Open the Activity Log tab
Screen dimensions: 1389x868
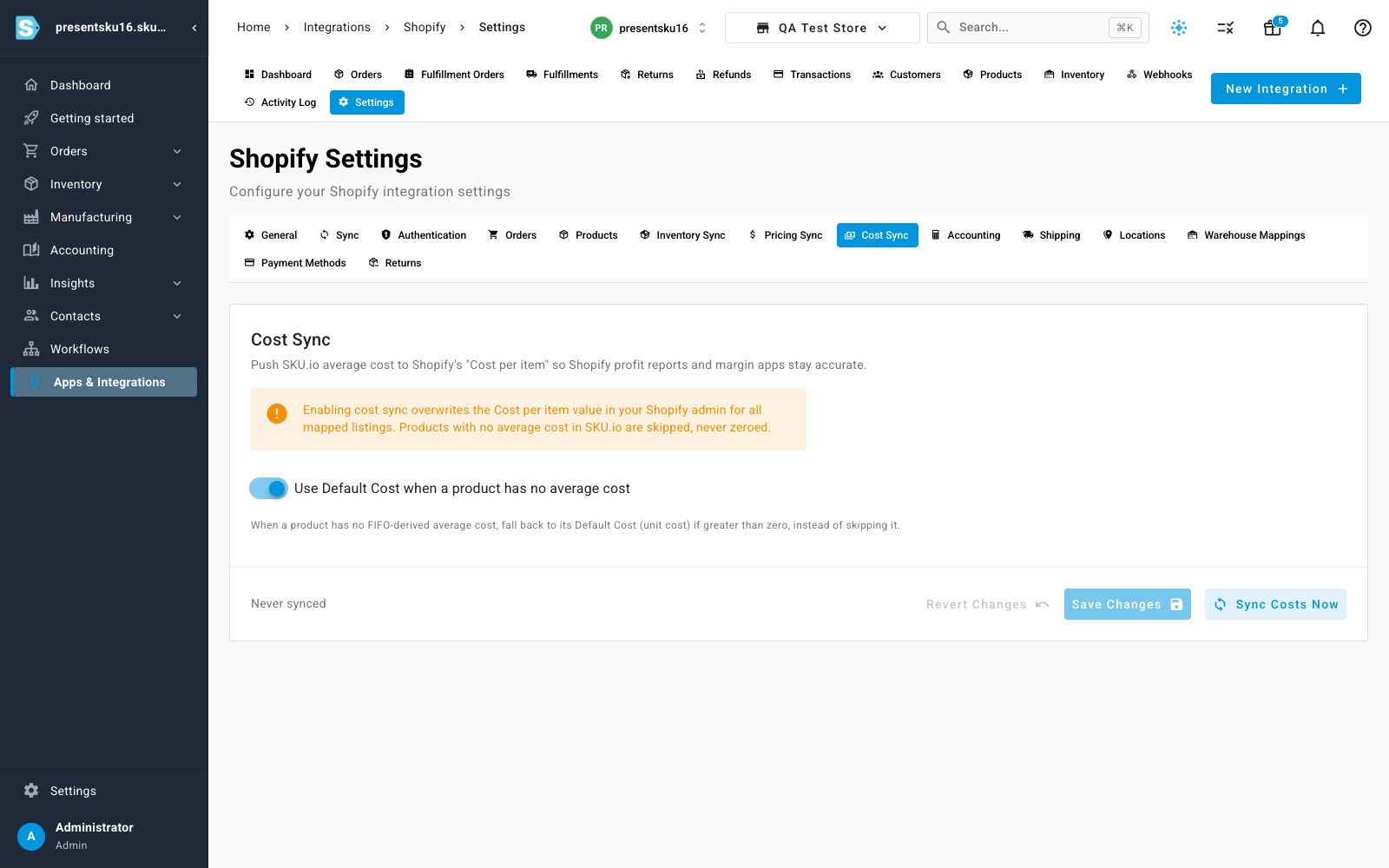tap(280, 102)
